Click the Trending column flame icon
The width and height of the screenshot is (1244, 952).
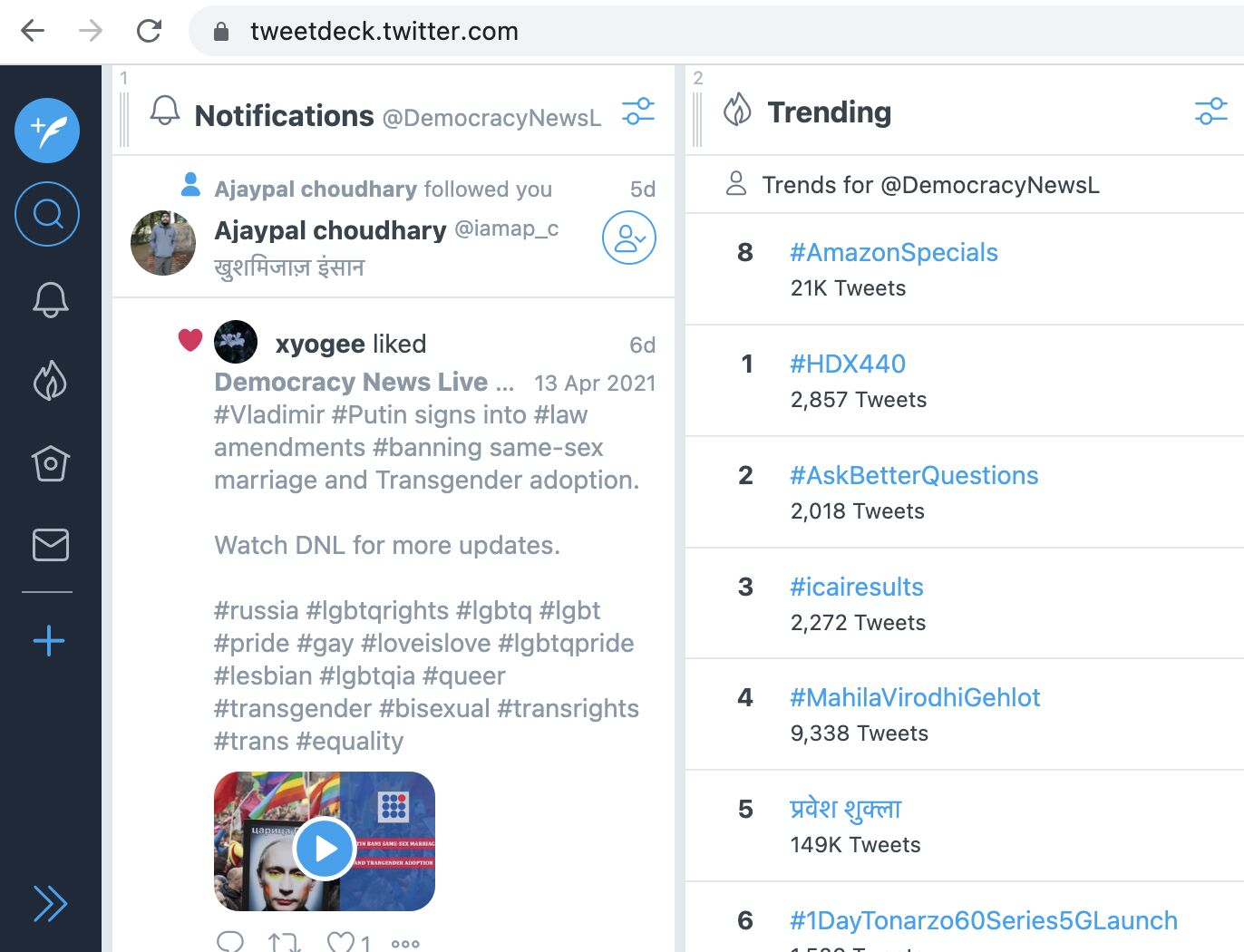pyautogui.click(x=737, y=111)
